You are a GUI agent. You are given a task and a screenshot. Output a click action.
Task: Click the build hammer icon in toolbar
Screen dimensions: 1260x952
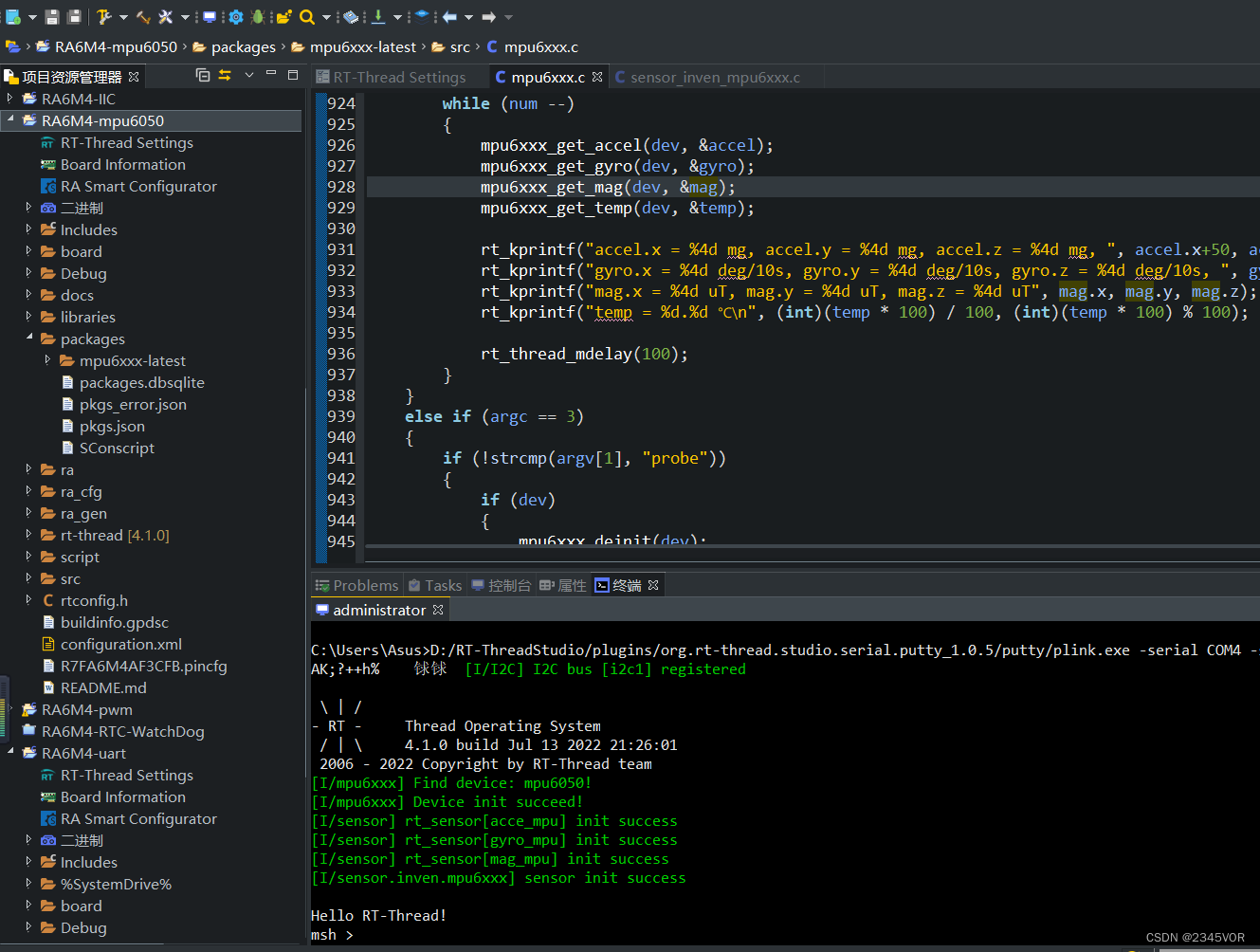(x=104, y=16)
